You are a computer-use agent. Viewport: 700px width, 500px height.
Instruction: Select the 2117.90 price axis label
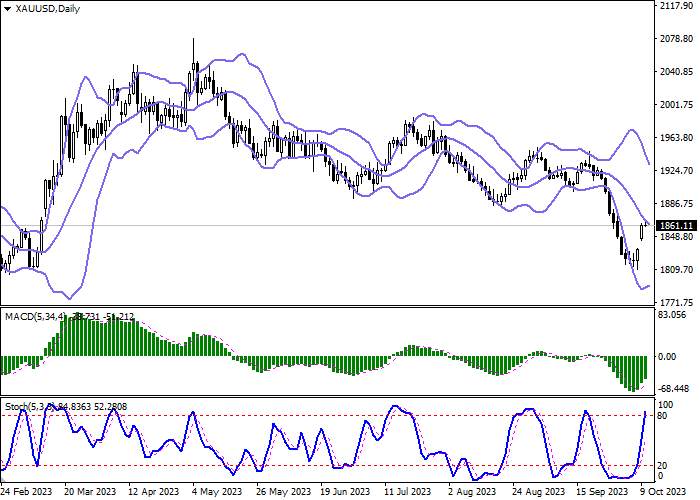[677, 6]
